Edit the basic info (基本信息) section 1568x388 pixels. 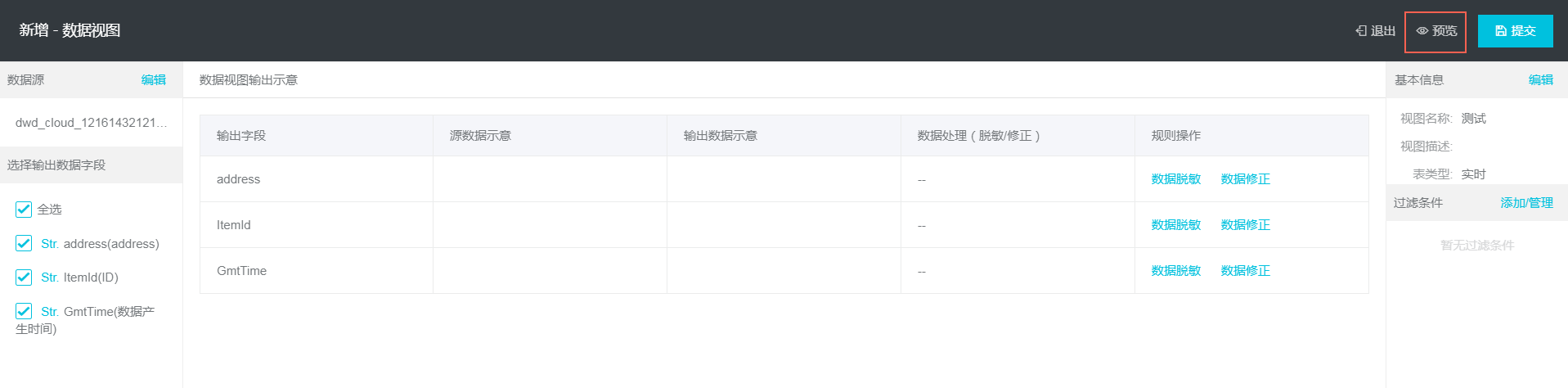click(1540, 79)
